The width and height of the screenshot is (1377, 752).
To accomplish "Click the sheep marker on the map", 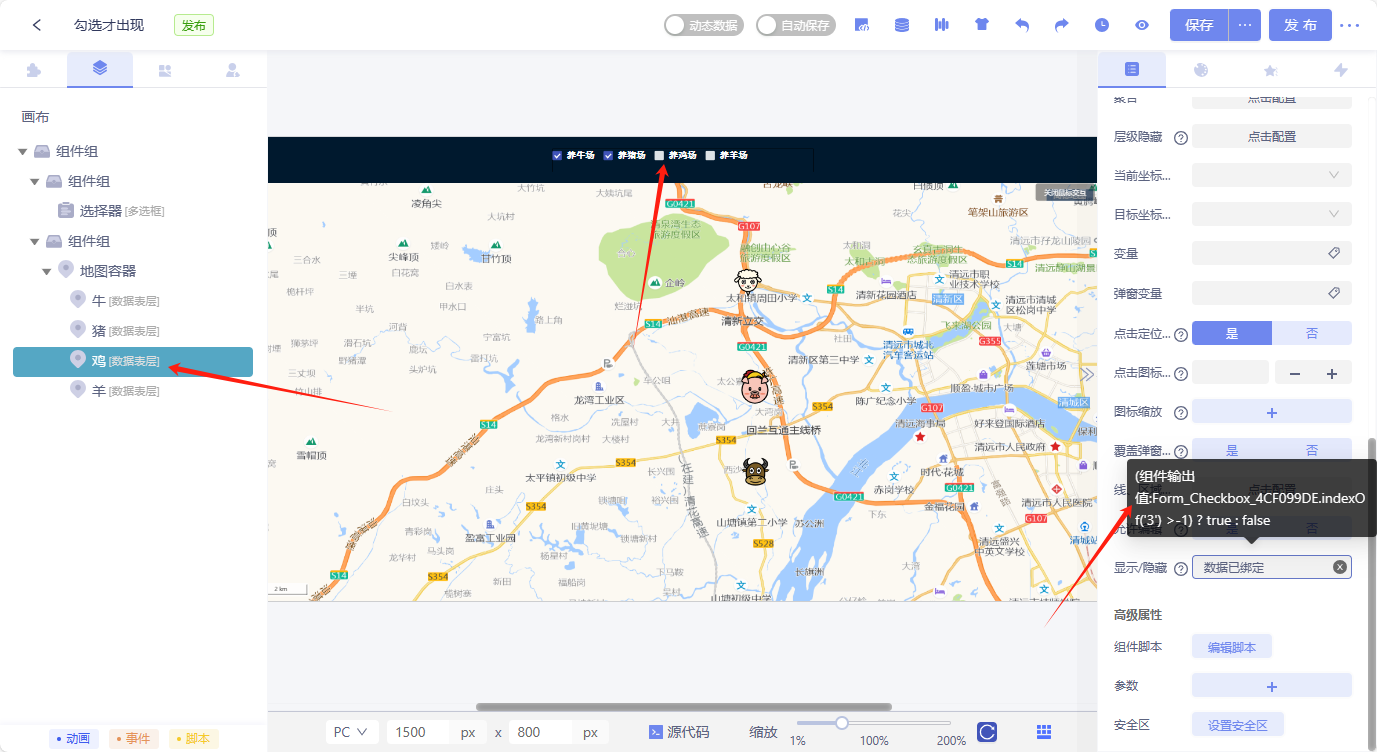I will (x=748, y=282).
